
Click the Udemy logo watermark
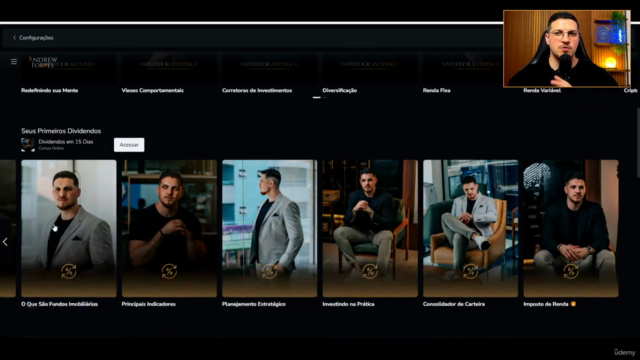click(624, 352)
